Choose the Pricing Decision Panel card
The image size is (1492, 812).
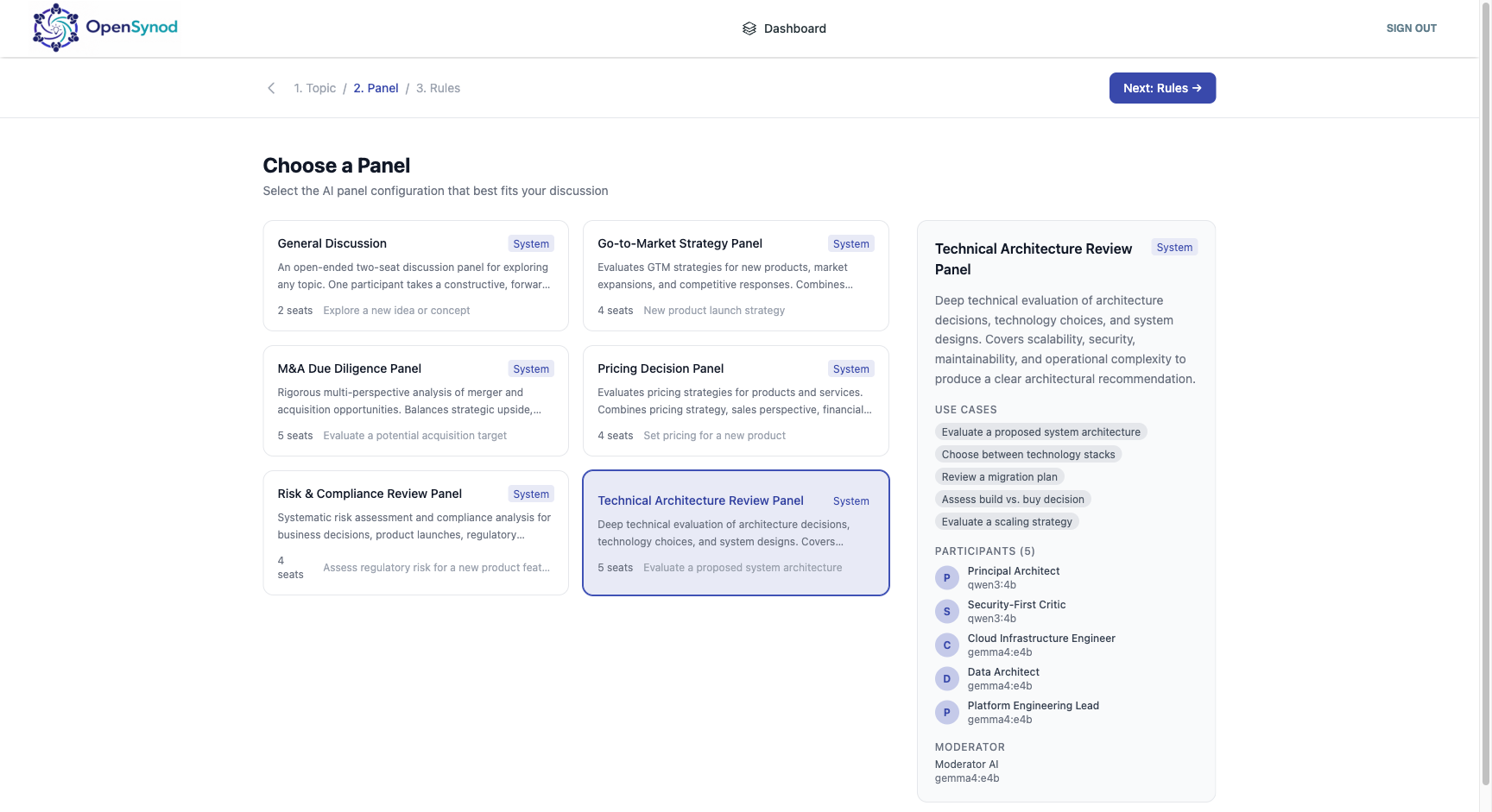tap(736, 400)
